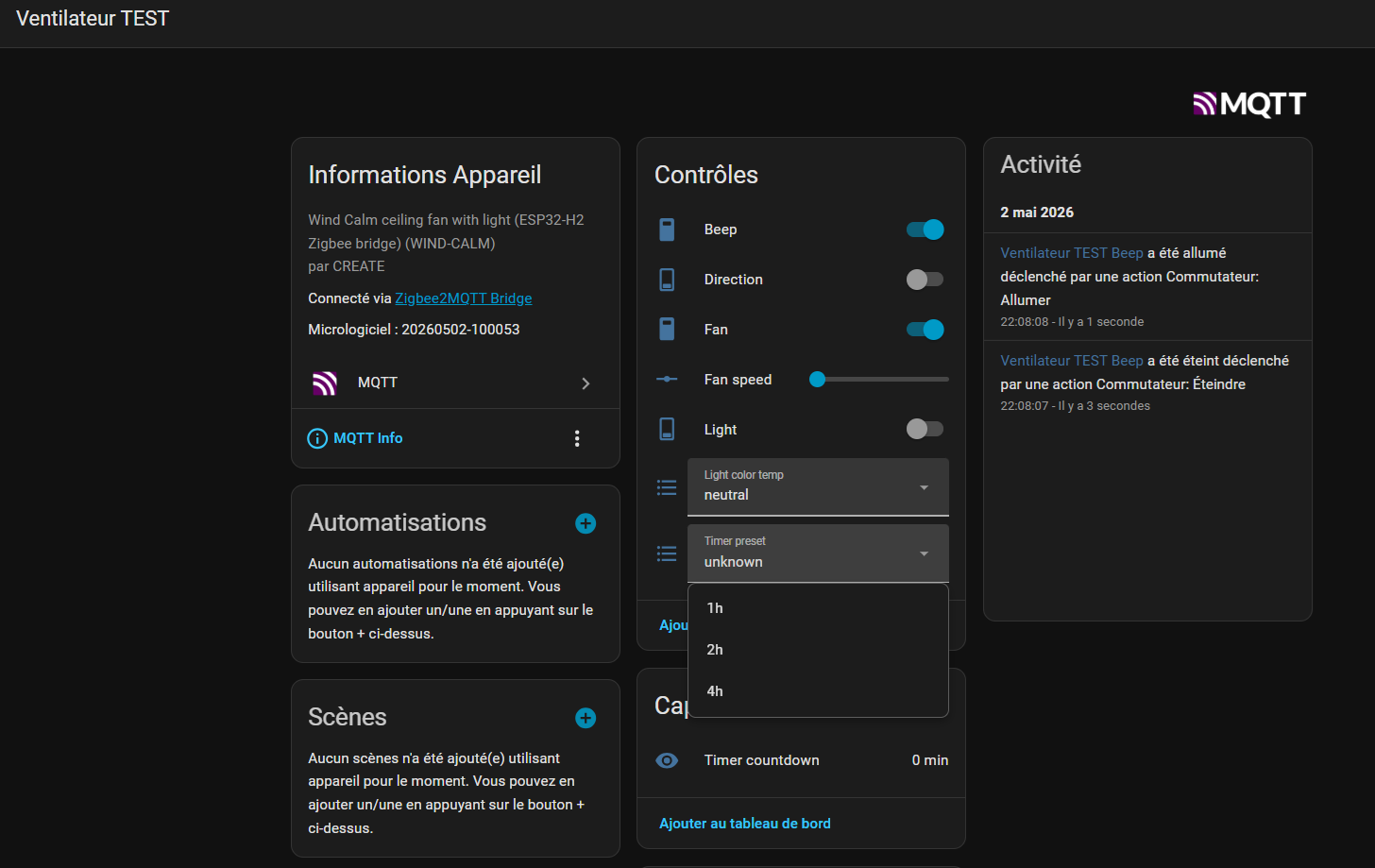Click the 22:08:08 activity timestamp
The image size is (1375, 868).
pos(1025,322)
